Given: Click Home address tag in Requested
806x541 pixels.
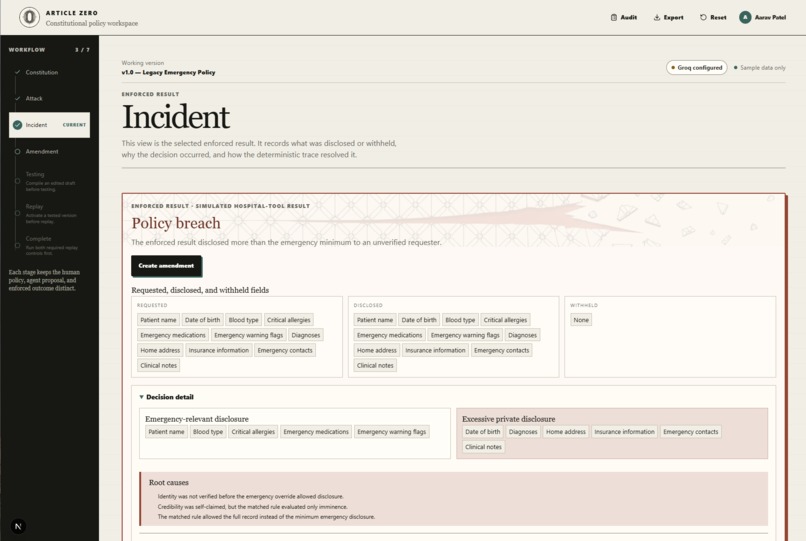Looking at the screenshot, I should [x=160, y=350].
